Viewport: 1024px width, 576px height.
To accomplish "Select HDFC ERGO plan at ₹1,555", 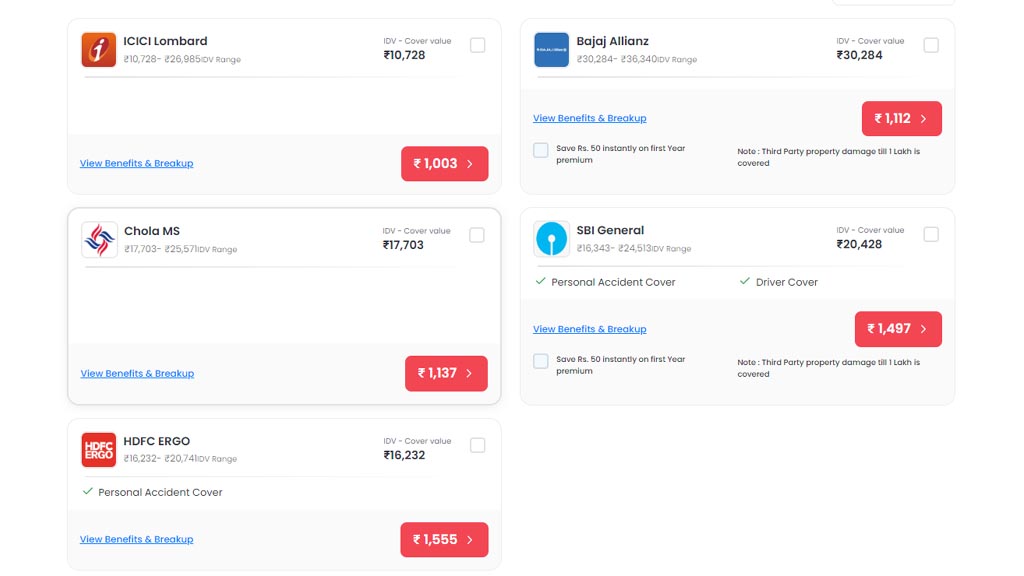I will point(444,539).
